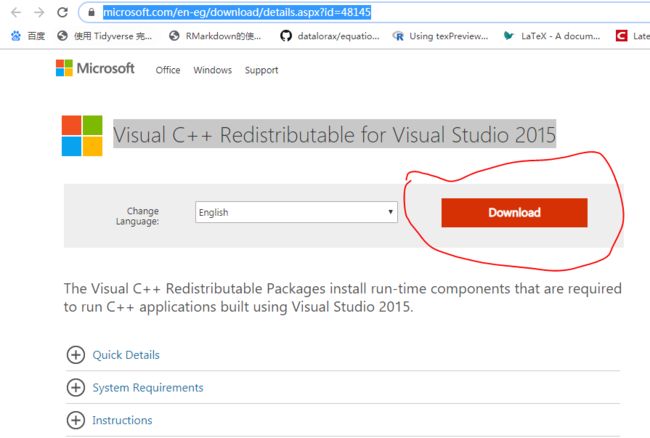Go back using browser back arrow

pyautogui.click(x=16, y=12)
